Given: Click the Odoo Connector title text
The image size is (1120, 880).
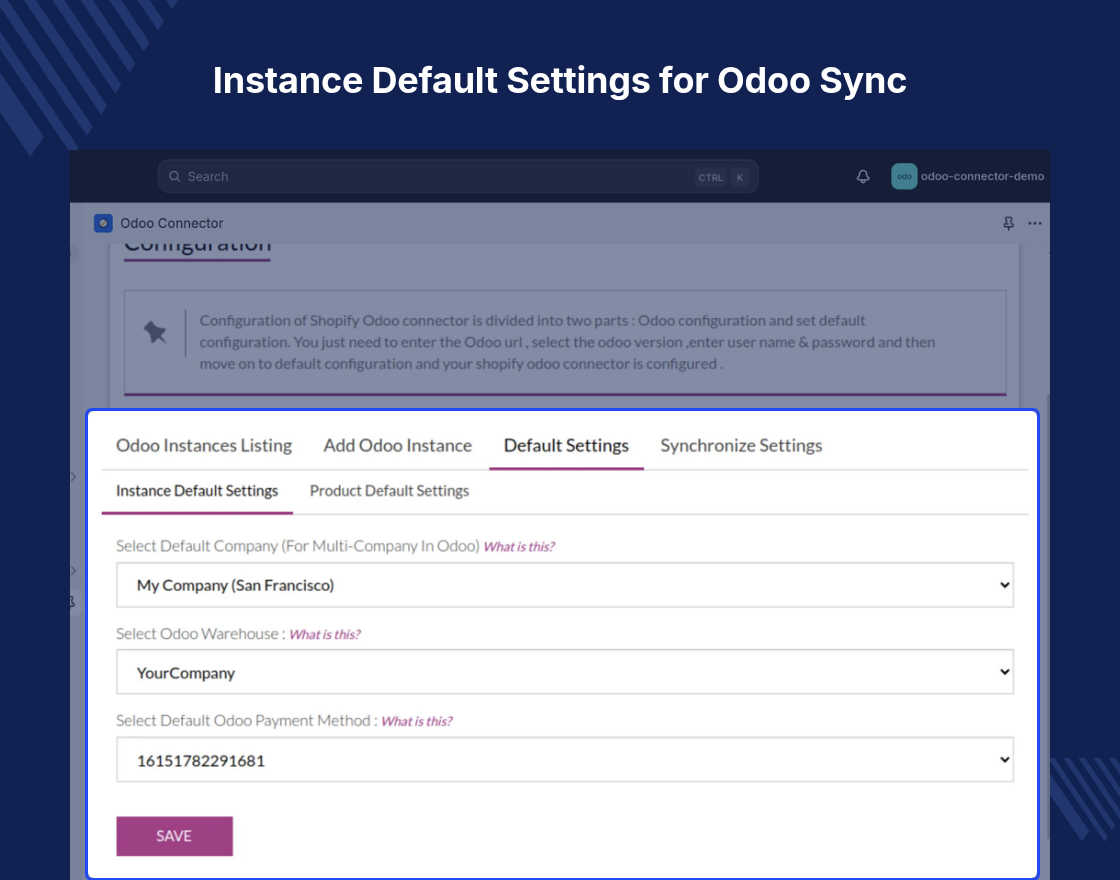Looking at the screenshot, I should (171, 224).
